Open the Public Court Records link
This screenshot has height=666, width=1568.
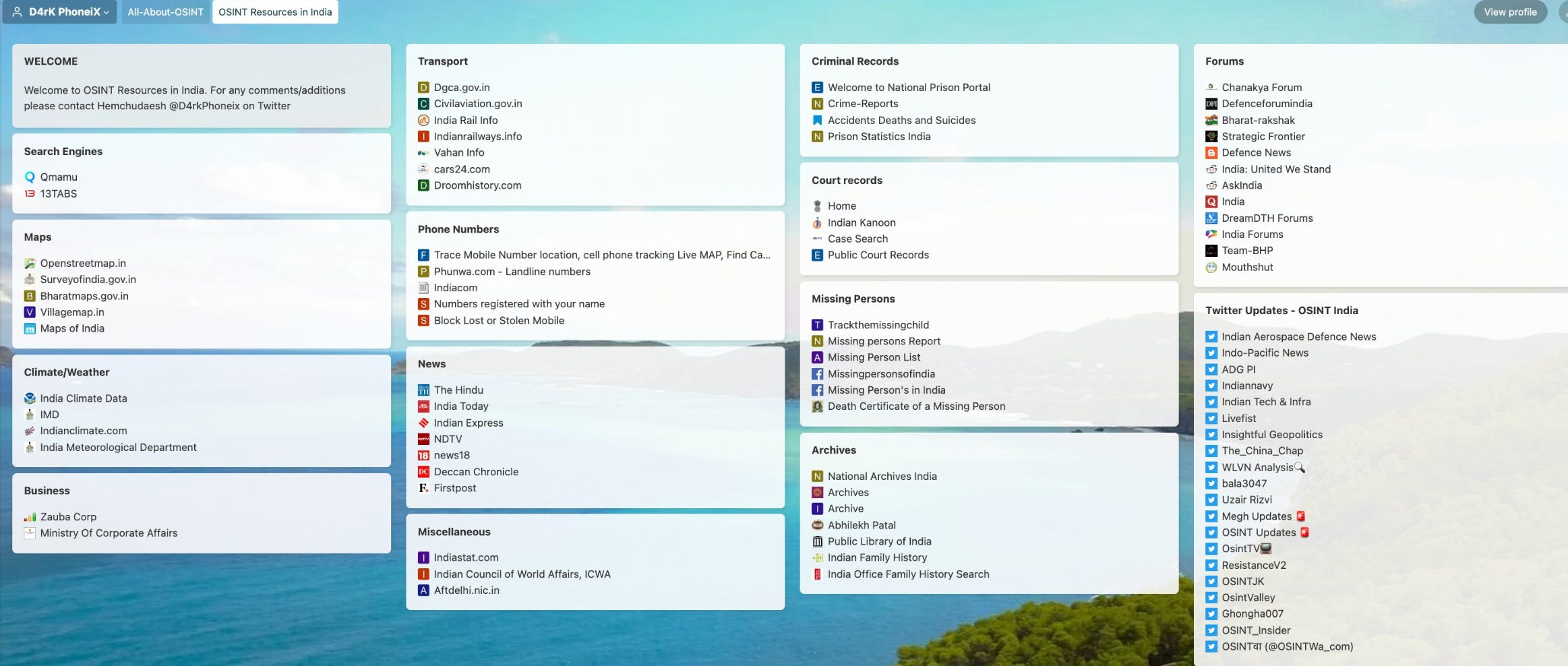[x=878, y=255]
